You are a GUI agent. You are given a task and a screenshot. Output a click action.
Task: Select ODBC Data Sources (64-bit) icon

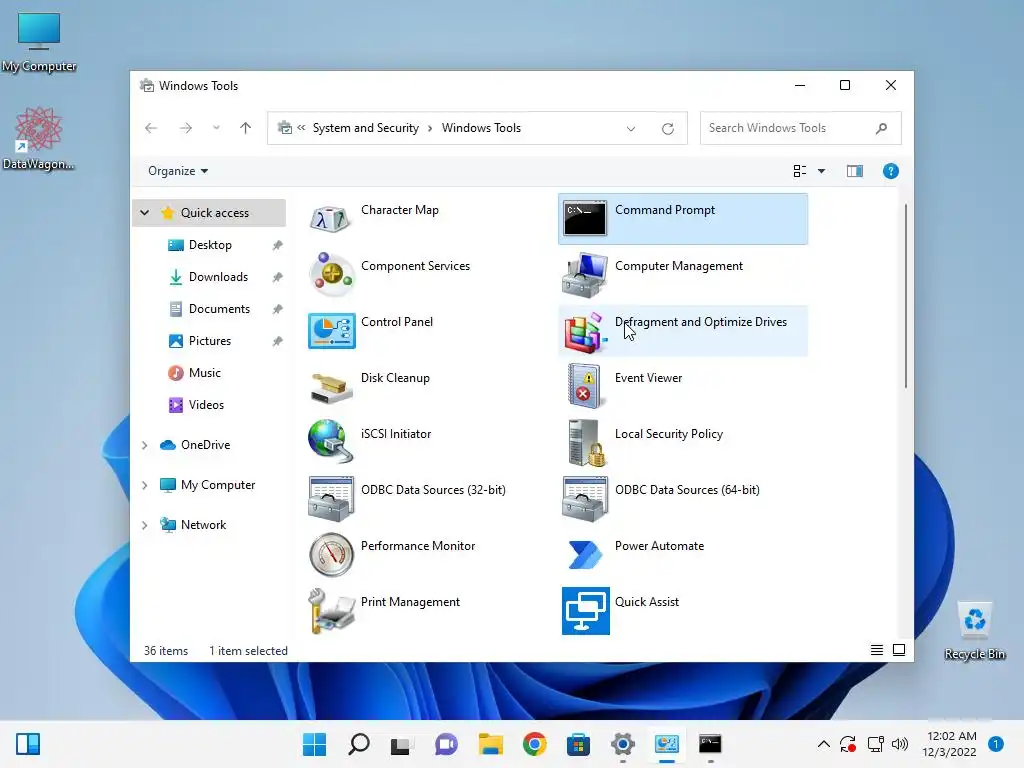click(585, 498)
